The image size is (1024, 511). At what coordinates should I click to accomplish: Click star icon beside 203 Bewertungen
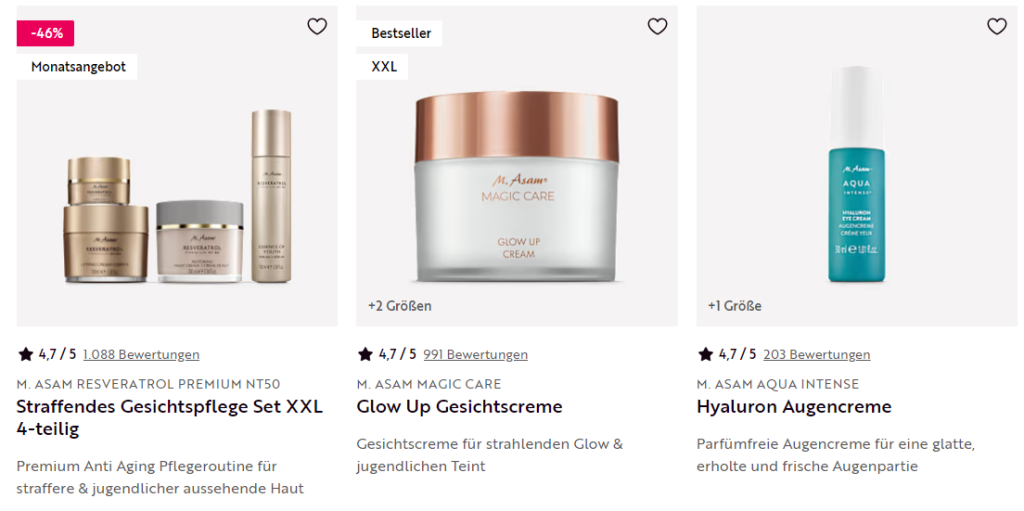pos(705,354)
